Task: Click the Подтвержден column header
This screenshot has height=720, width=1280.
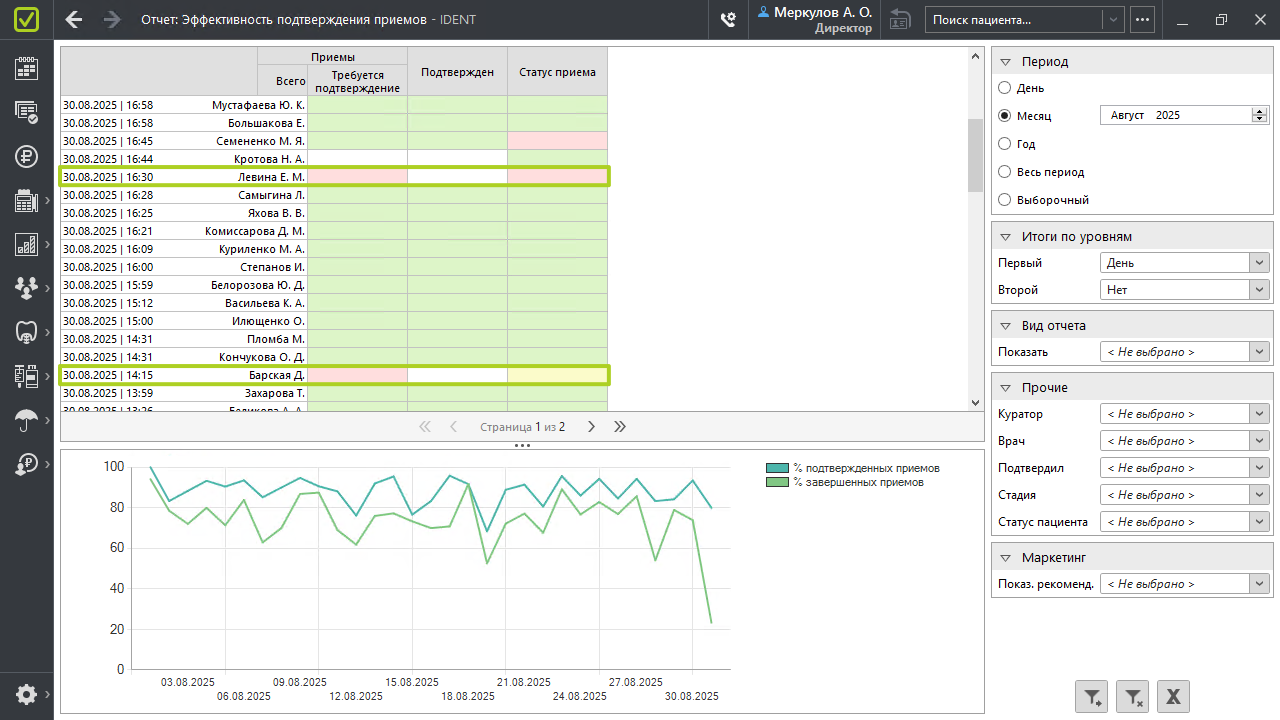Action: [457, 72]
